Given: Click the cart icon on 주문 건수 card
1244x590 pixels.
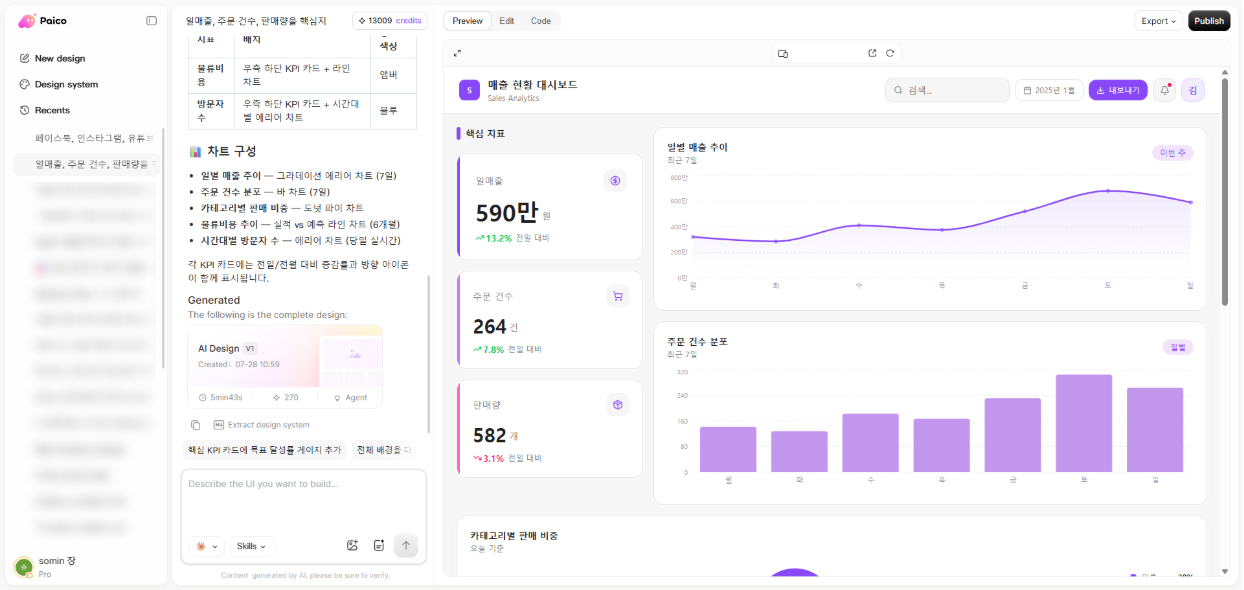Looking at the screenshot, I should coord(617,296).
